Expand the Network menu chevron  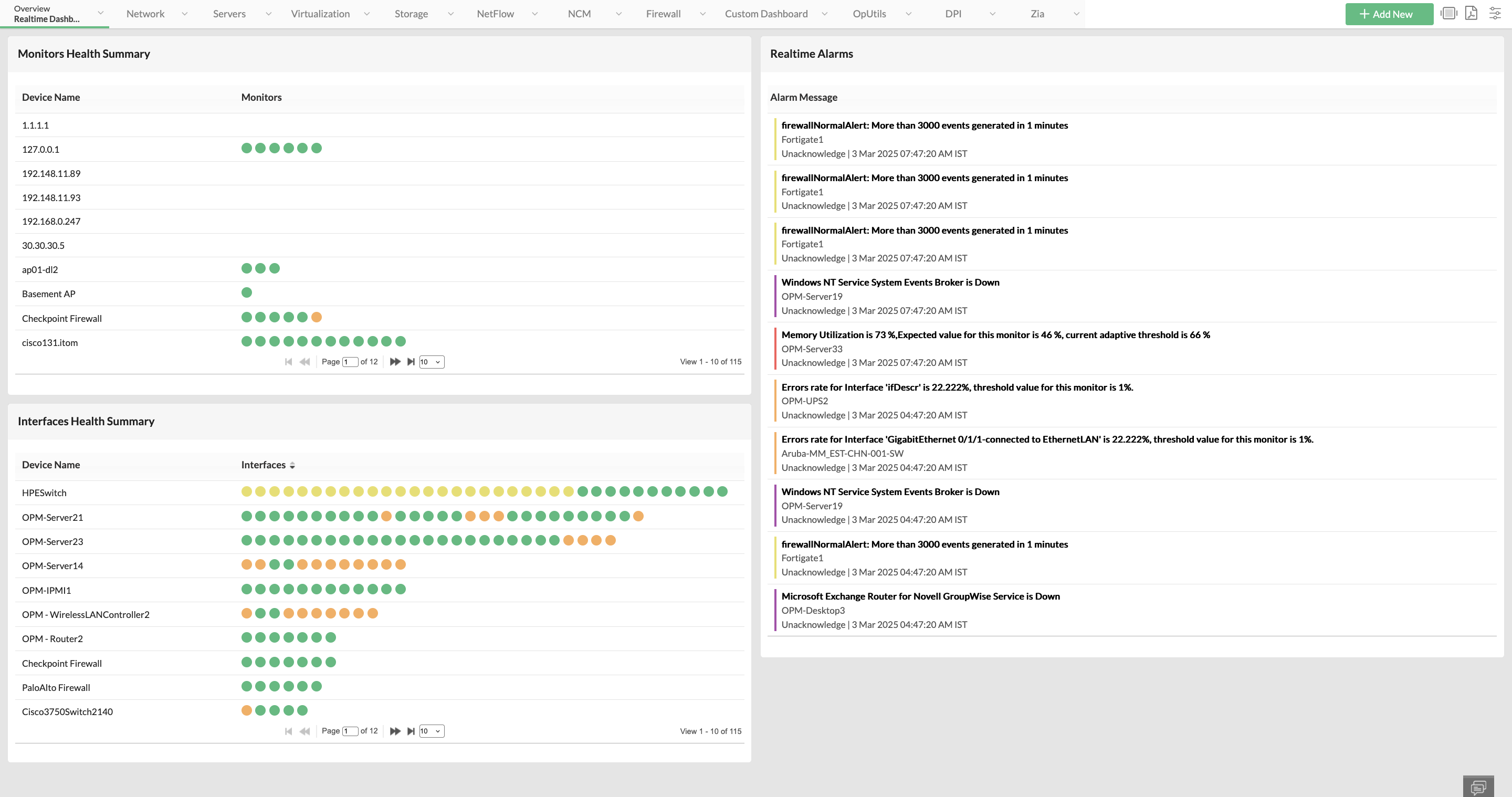184,14
